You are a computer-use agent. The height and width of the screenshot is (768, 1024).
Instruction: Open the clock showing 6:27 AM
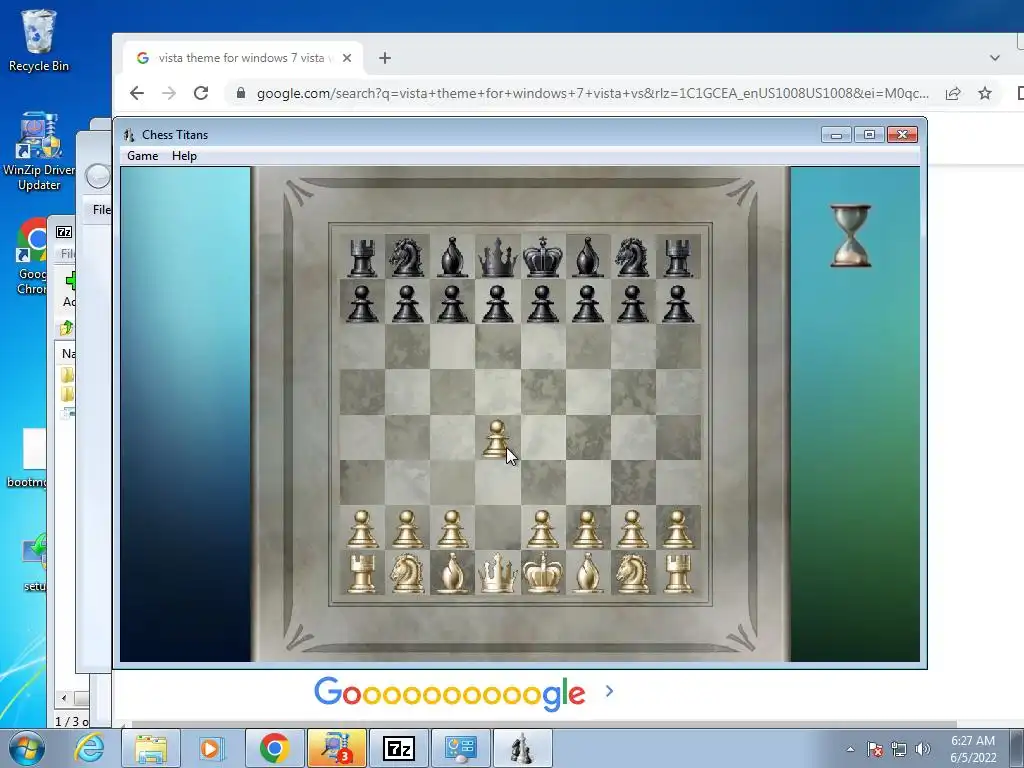[x=973, y=749]
